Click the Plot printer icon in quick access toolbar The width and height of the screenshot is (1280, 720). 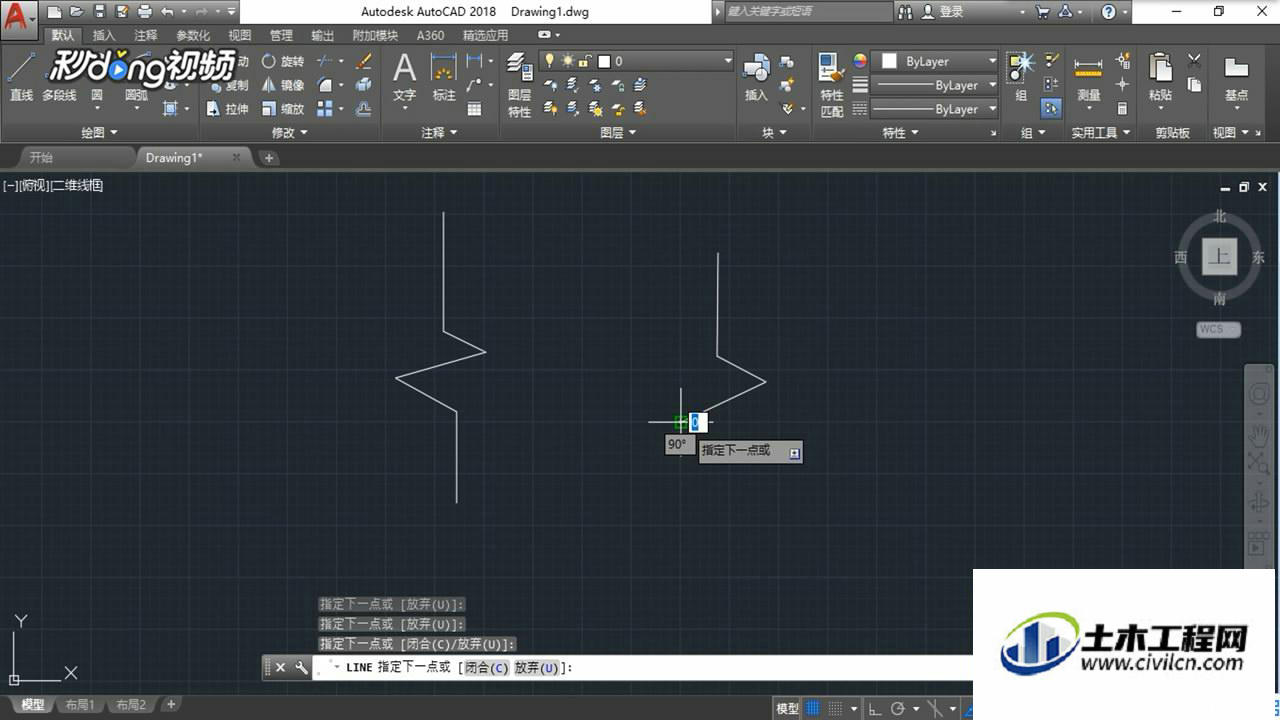point(145,12)
